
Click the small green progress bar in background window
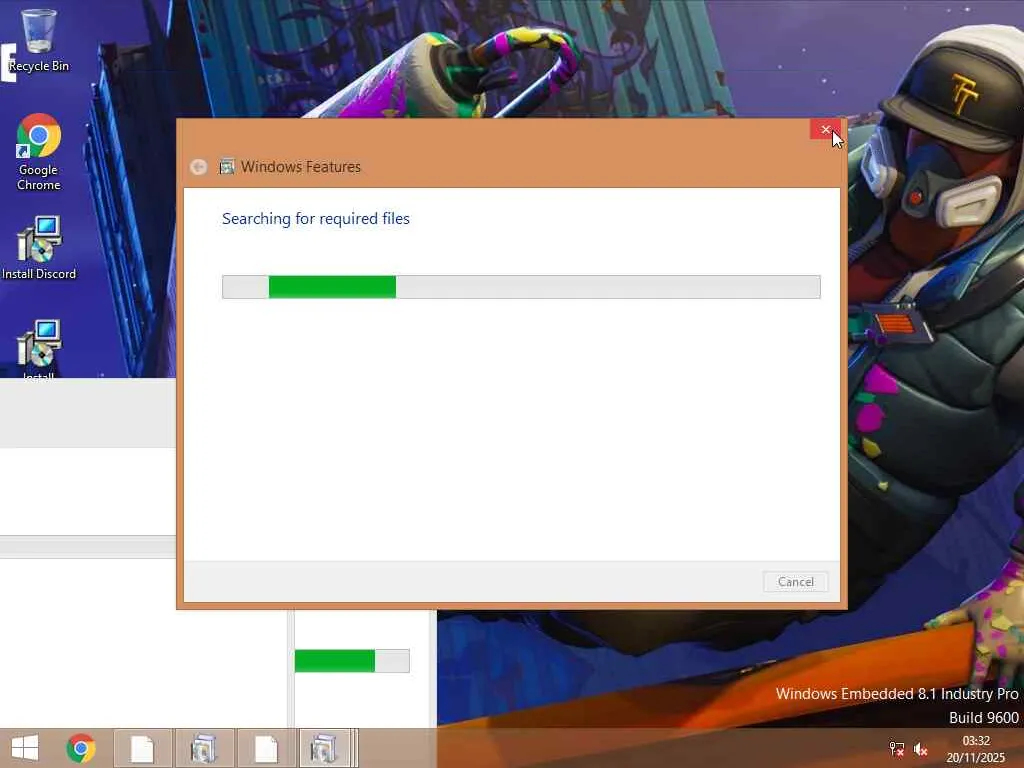pos(352,661)
